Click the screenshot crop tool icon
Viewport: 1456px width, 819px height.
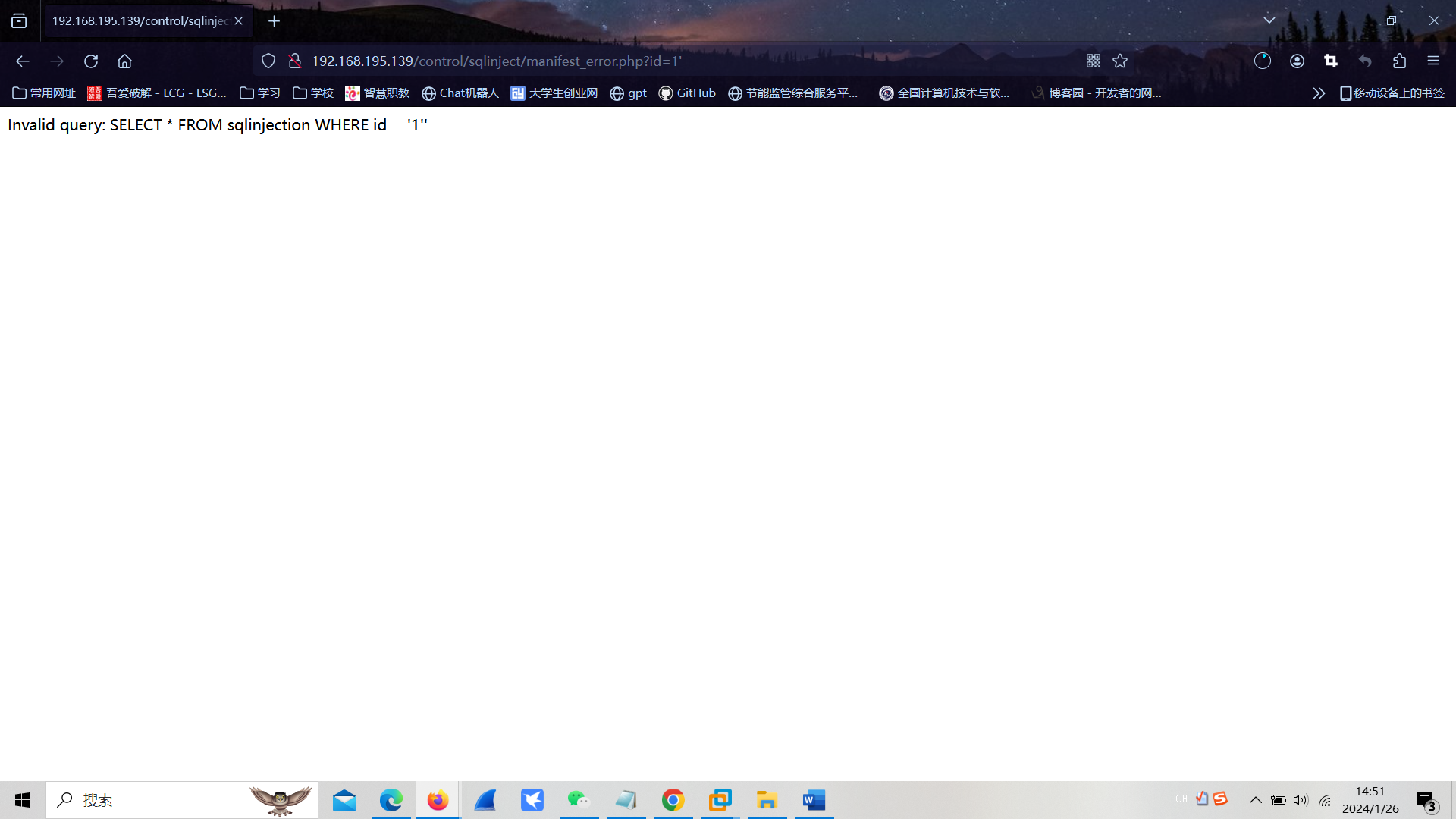(x=1331, y=61)
